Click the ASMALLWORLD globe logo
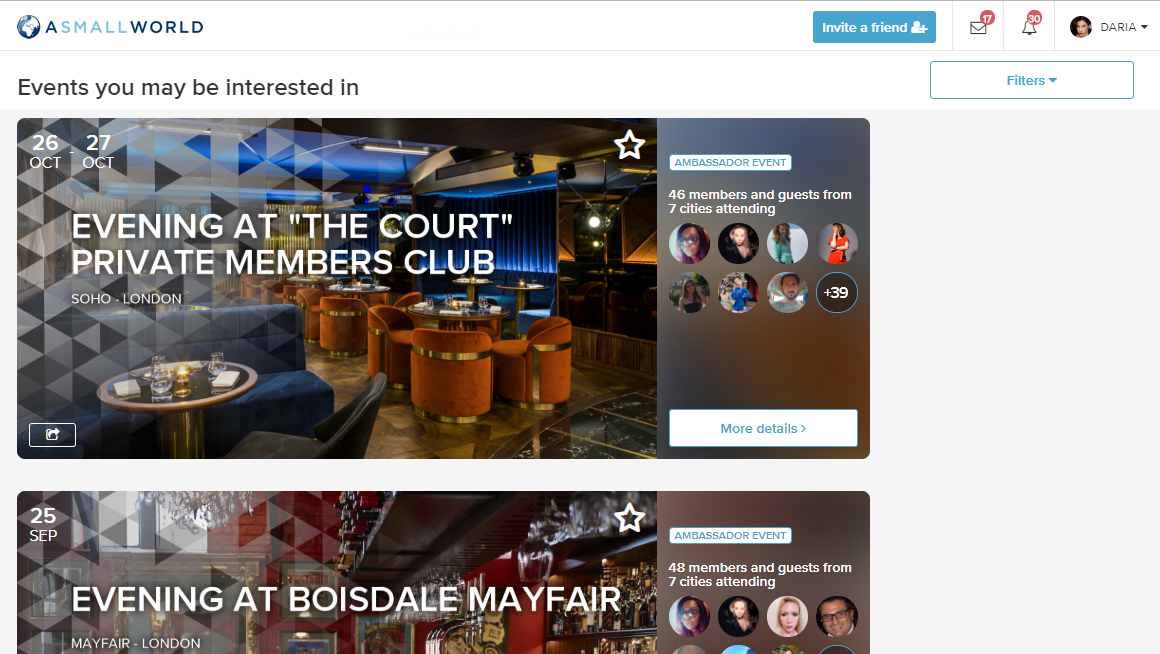The height and width of the screenshot is (654, 1160). 28,27
